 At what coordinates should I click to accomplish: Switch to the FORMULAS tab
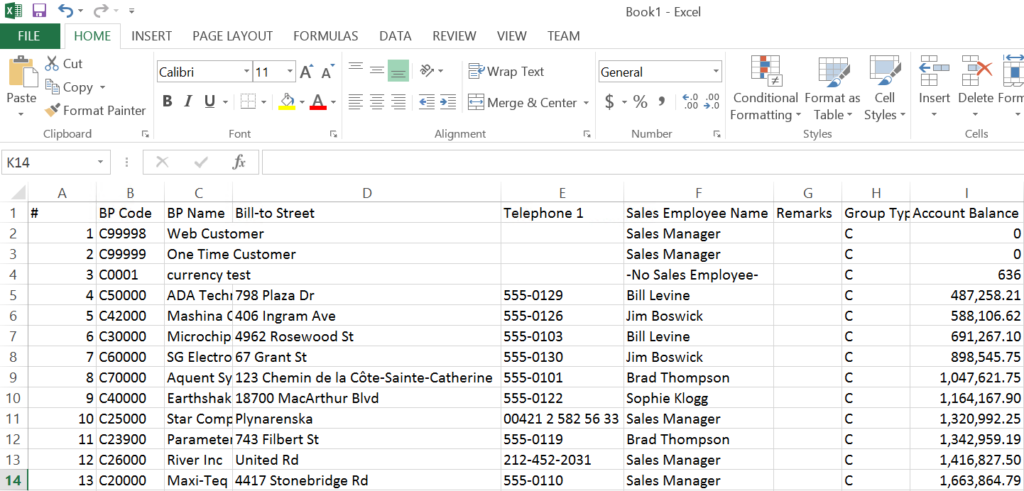click(325, 36)
